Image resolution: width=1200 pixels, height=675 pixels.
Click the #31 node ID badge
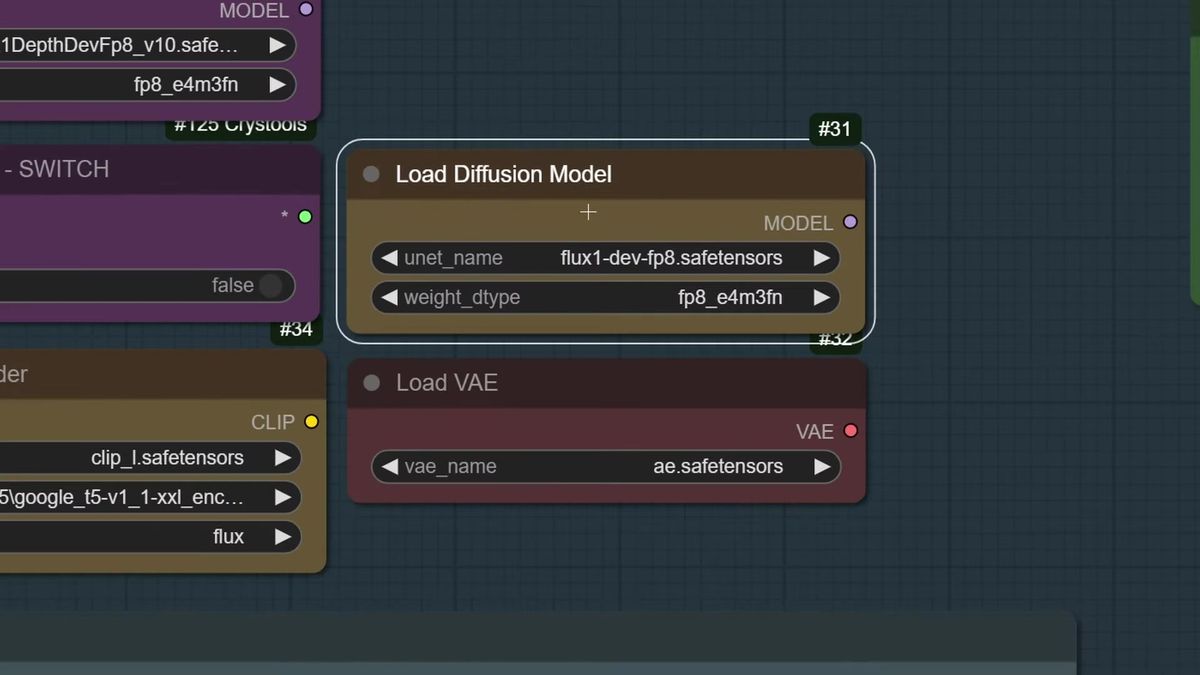click(x=835, y=129)
